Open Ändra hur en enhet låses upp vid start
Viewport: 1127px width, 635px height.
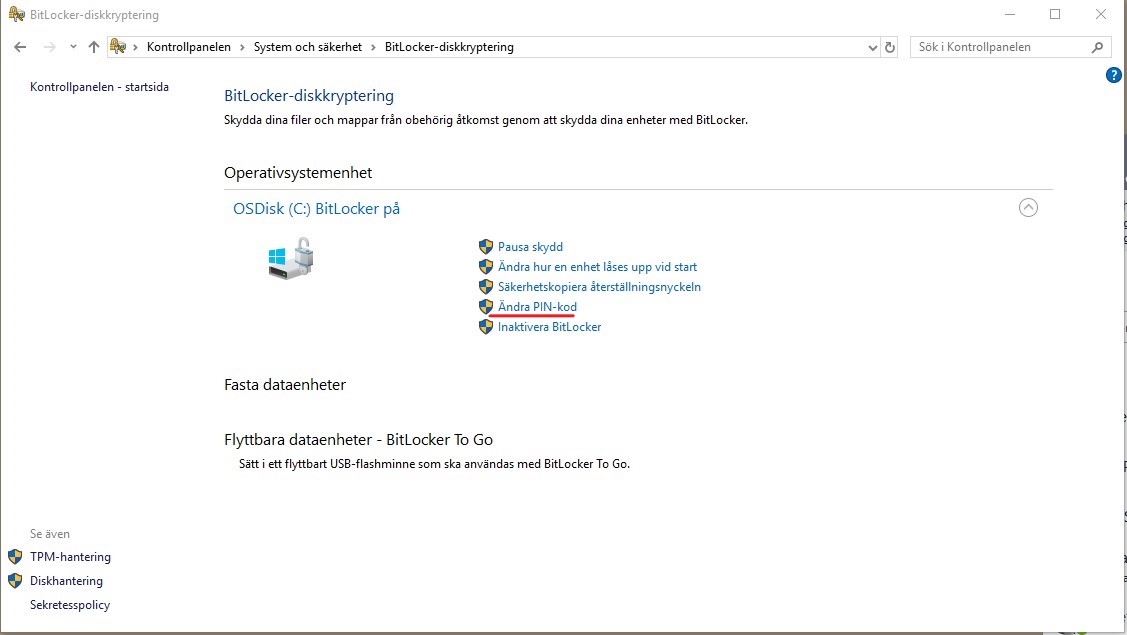pyautogui.click(x=597, y=267)
